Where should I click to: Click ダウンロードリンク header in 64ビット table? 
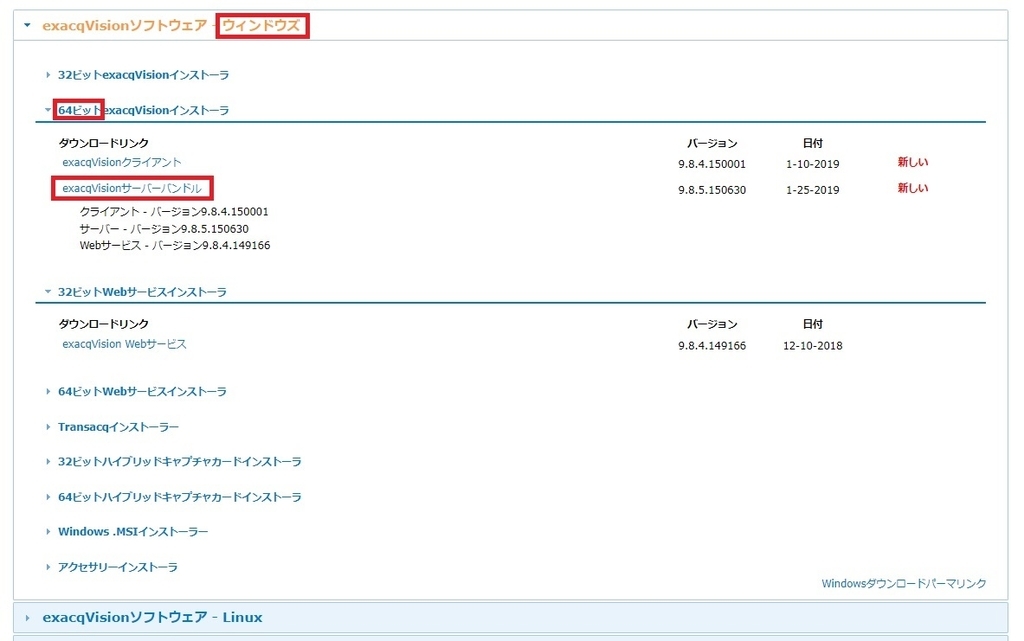point(104,143)
